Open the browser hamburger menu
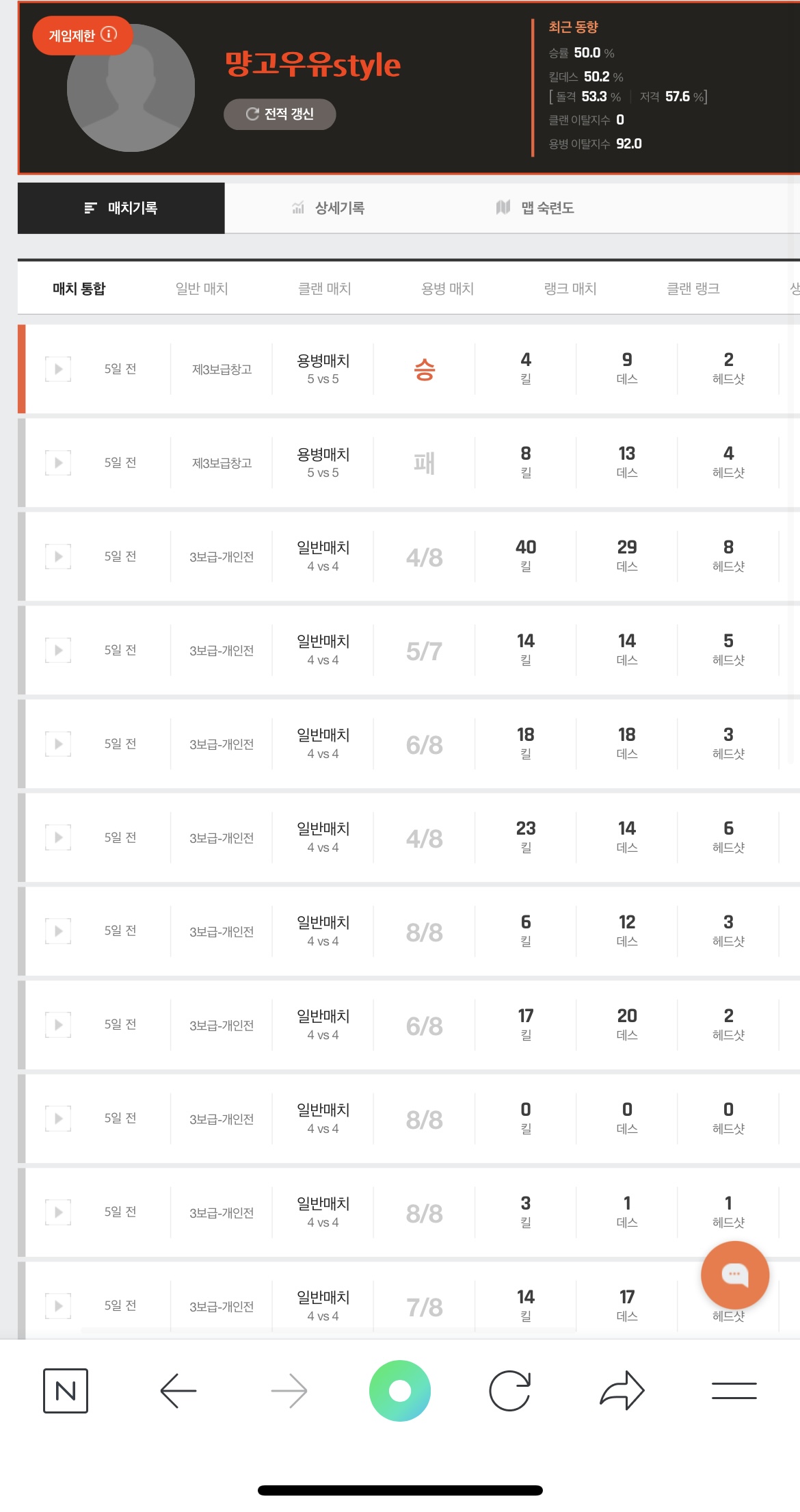The height and width of the screenshot is (1512, 800). click(734, 1391)
